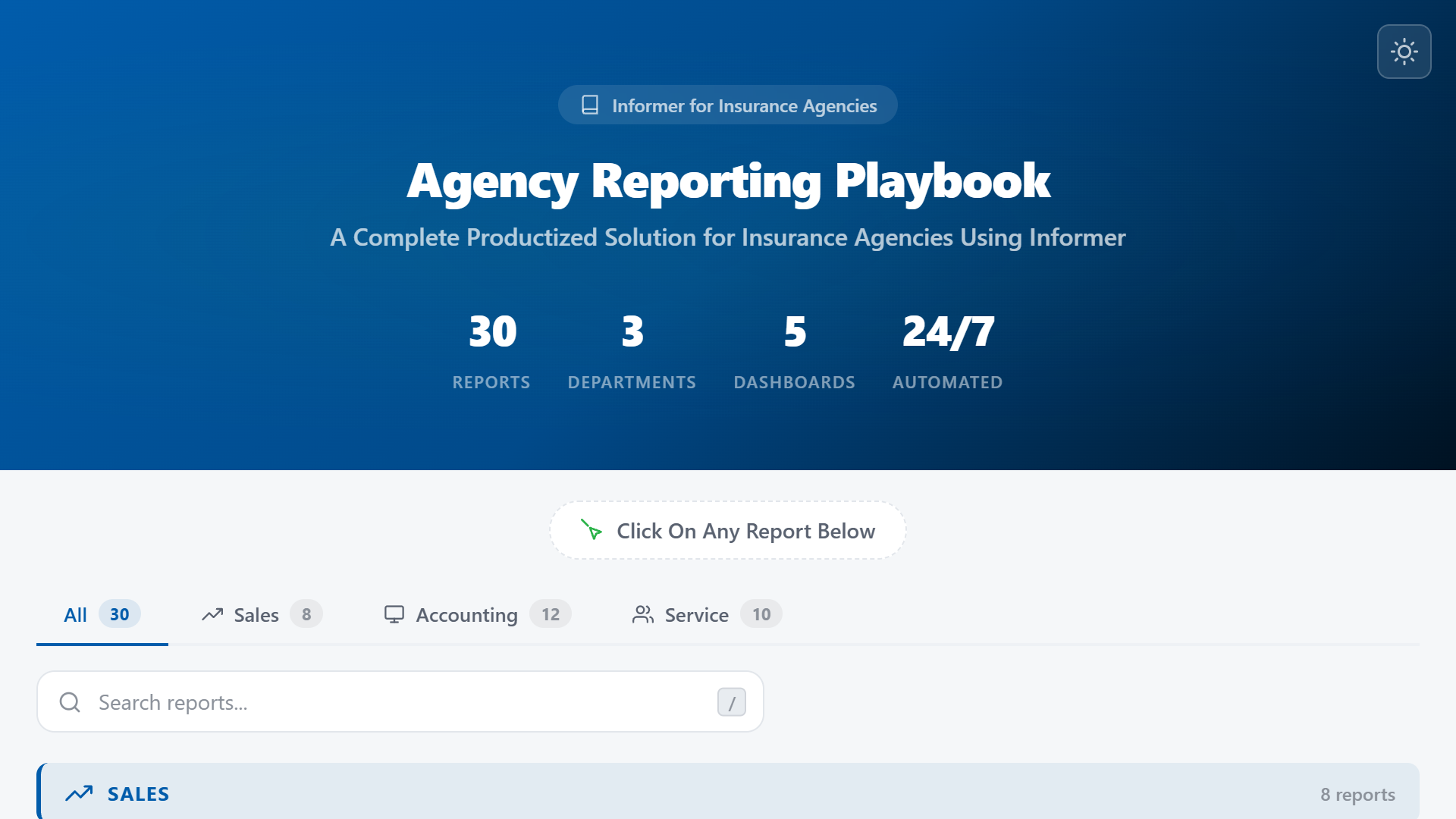Screen dimensions: 1456x819
Task: Open the Informer for Insurance Agencies badge
Action: (x=727, y=105)
